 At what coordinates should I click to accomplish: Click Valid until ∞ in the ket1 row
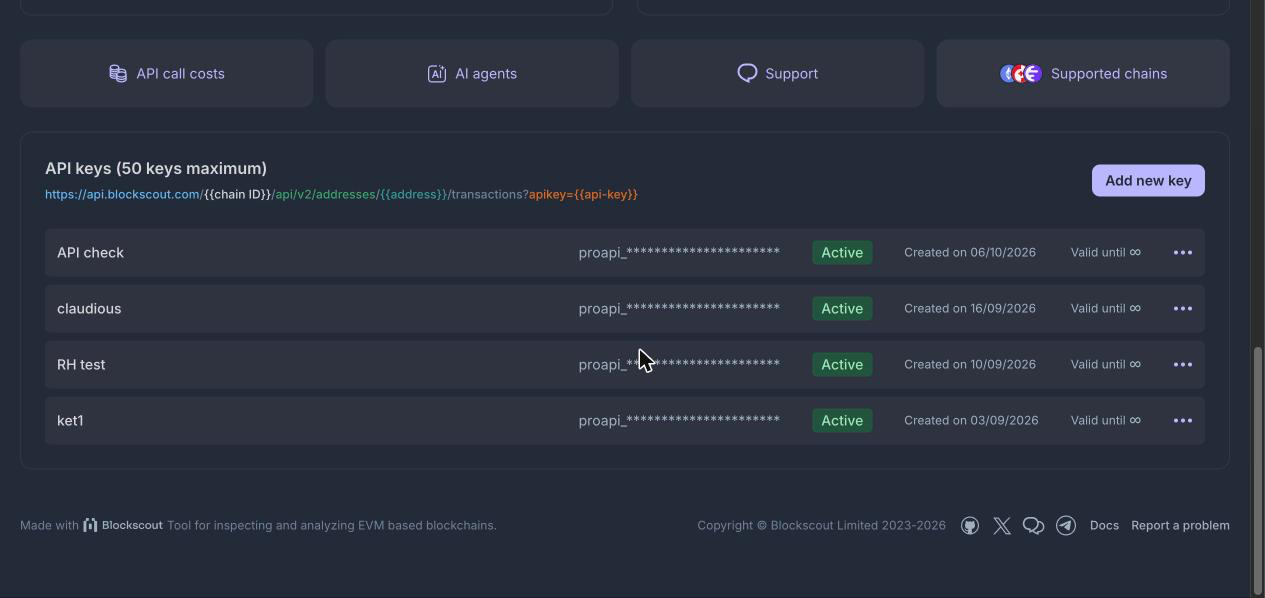click(x=1105, y=420)
